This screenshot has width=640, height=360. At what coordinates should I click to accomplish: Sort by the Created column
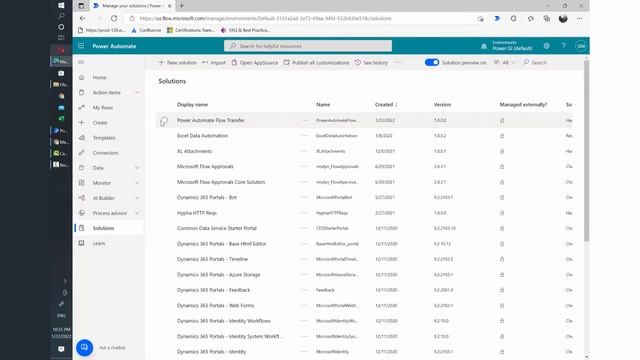click(386, 105)
